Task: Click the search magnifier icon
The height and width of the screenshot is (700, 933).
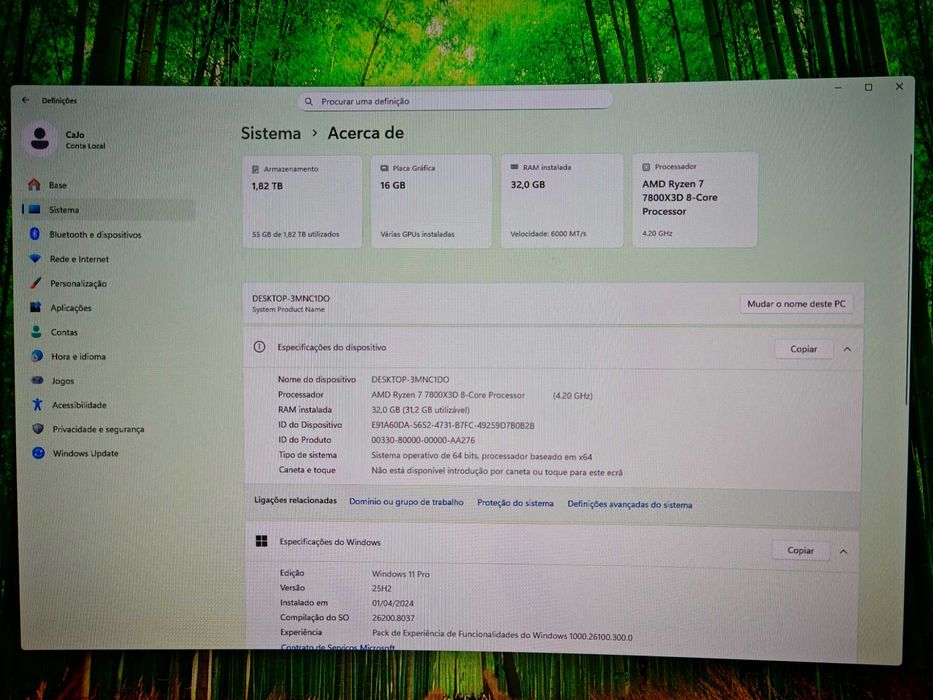Action: click(x=309, y=102)
